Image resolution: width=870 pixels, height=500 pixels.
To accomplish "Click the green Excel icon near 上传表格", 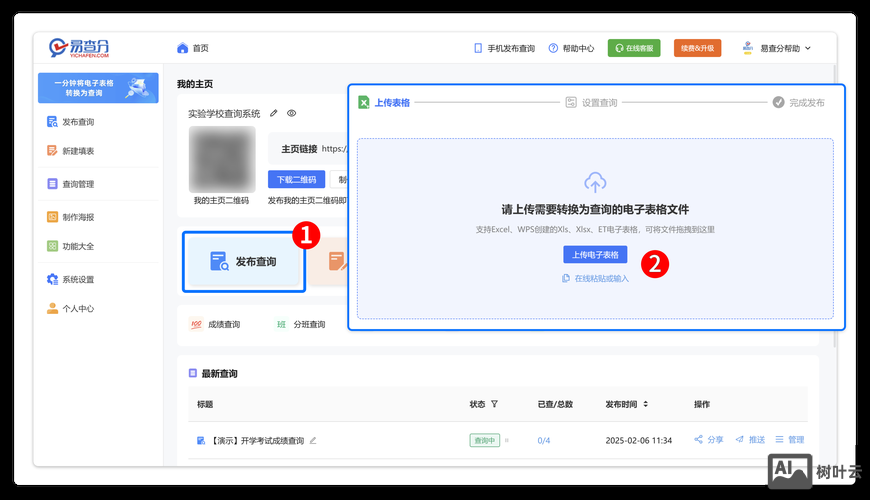I will (x=363, y=103).
